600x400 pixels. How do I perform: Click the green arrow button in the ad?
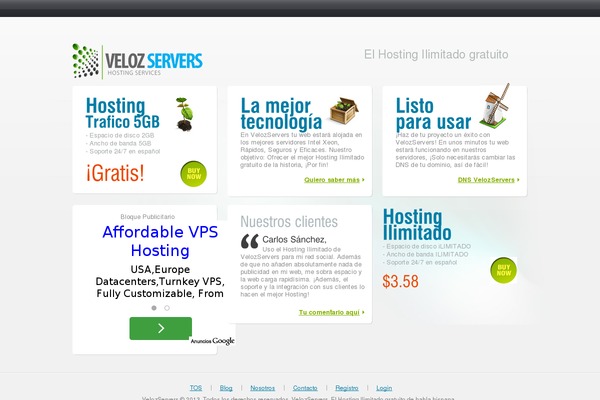tap(161, 328)
